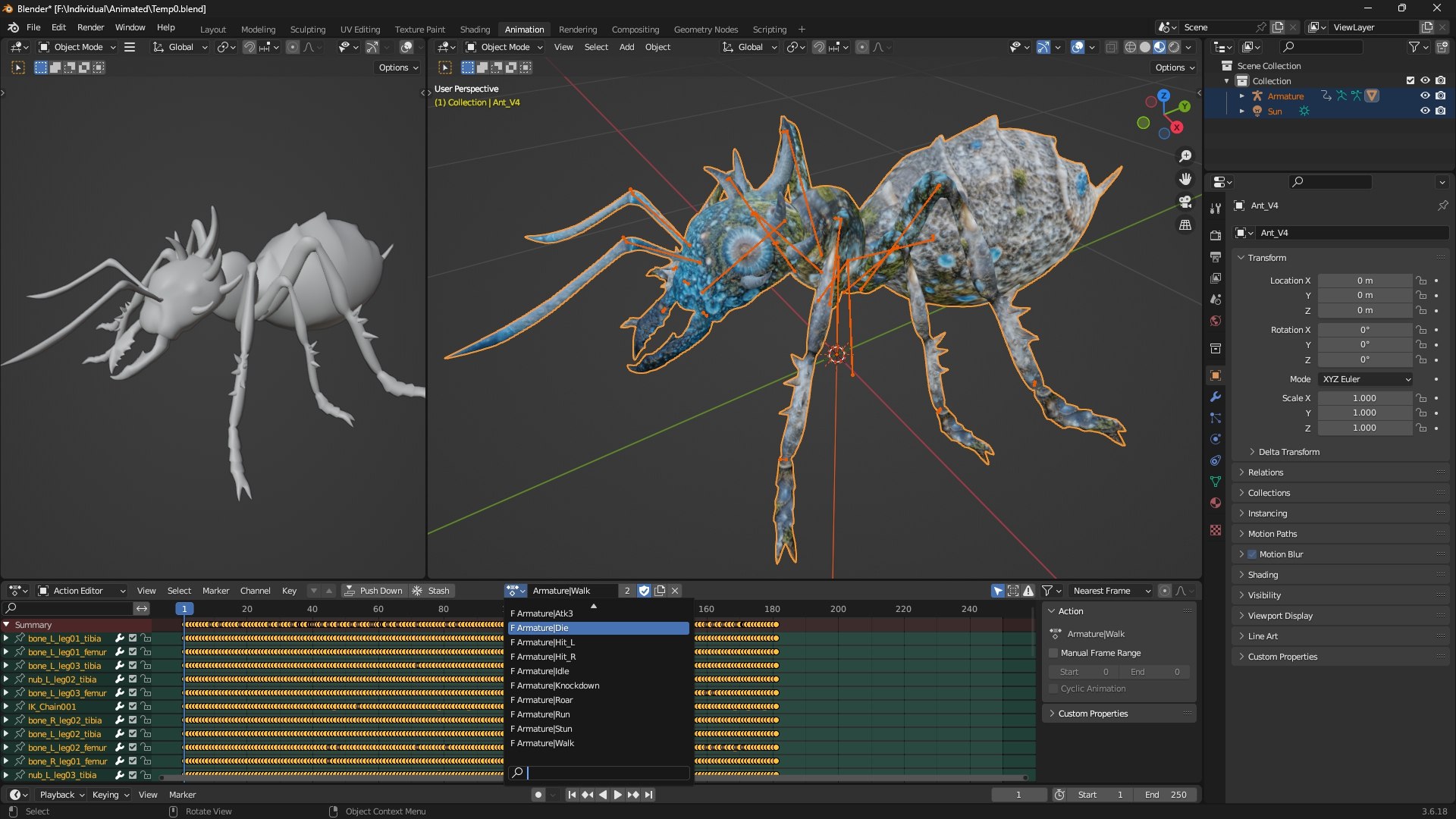Open Output properties tab
The width and height of the screenshot is (1456, 819).
tap(1216, 257)
